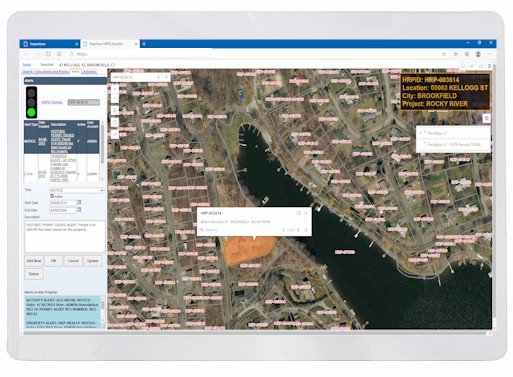Click the browser home icon
513x377 pixels.
(x=59, y=54)
